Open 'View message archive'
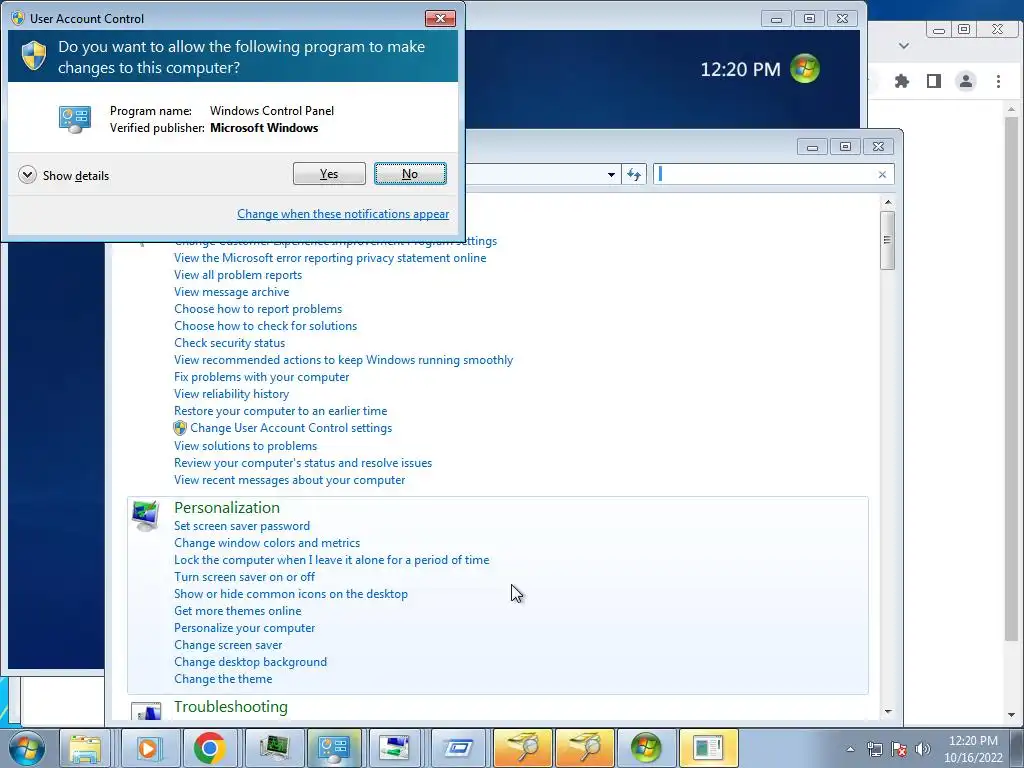Image resolution: width=1024 pixels, height=768 pixels. (231, 292)
